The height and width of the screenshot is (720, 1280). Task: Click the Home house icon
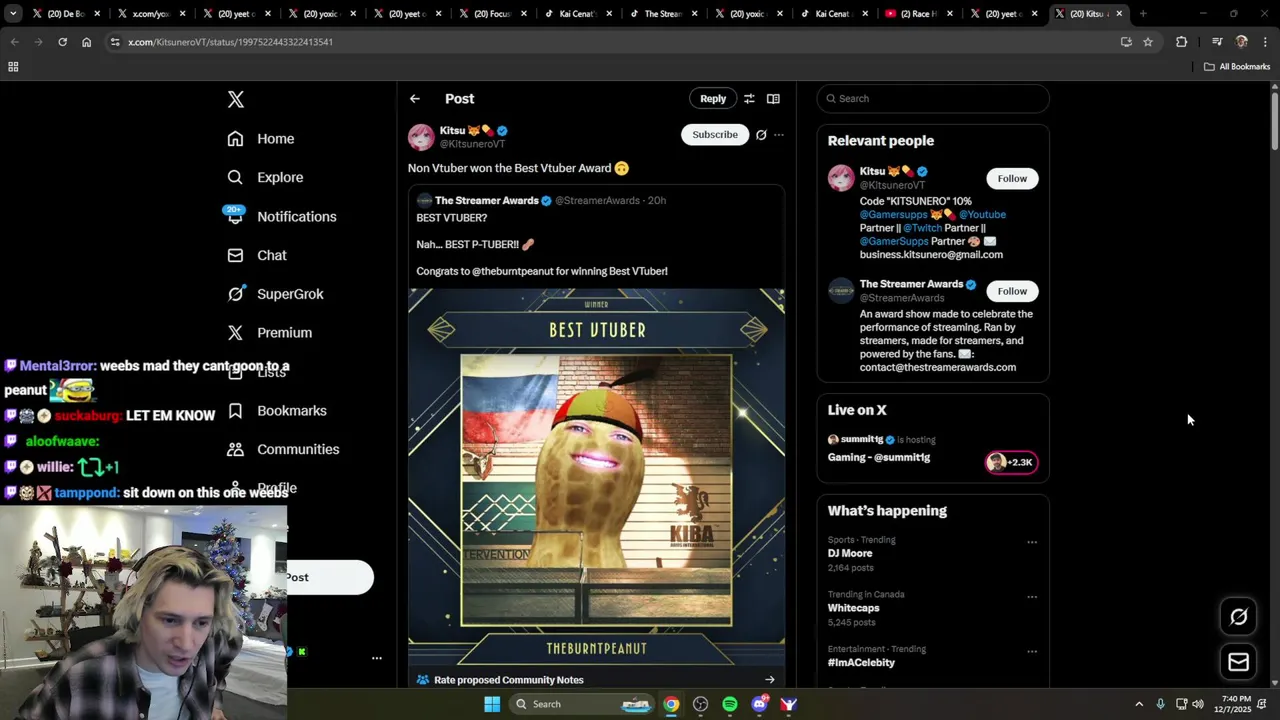point(235,139)
